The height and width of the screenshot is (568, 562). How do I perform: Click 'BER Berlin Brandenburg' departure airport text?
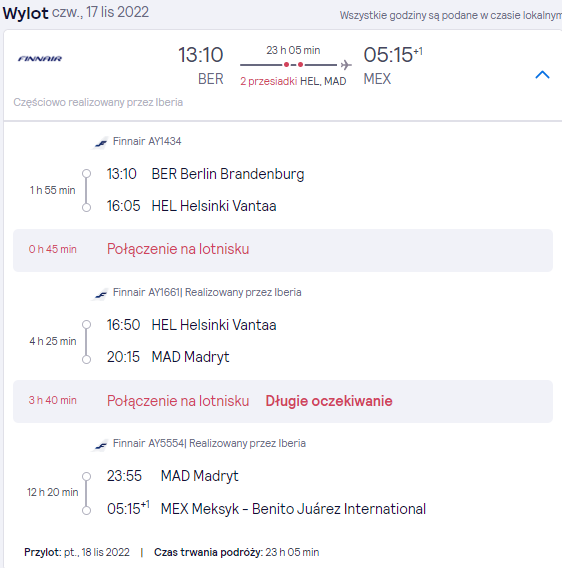228,174
